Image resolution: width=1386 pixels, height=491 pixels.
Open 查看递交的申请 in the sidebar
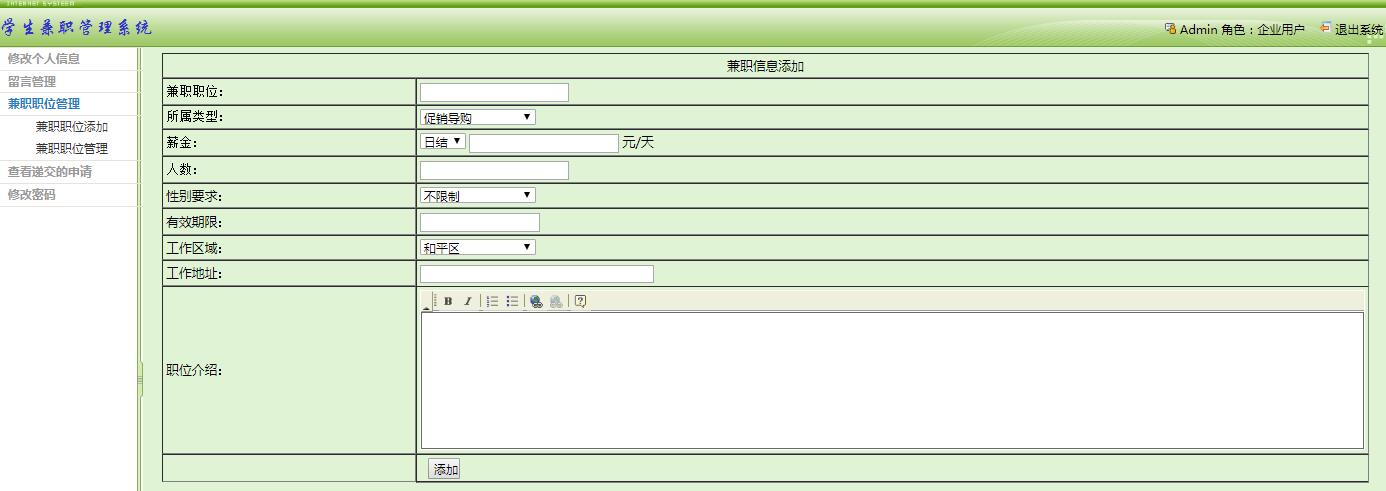tap(50, 172)
